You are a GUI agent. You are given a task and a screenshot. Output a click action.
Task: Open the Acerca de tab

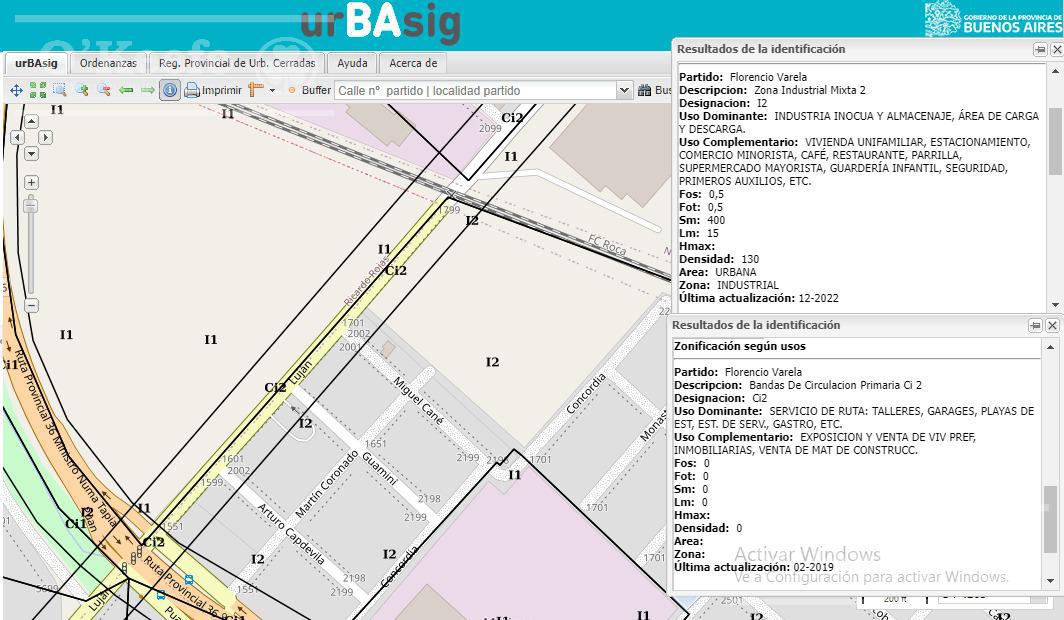[413, 63]
